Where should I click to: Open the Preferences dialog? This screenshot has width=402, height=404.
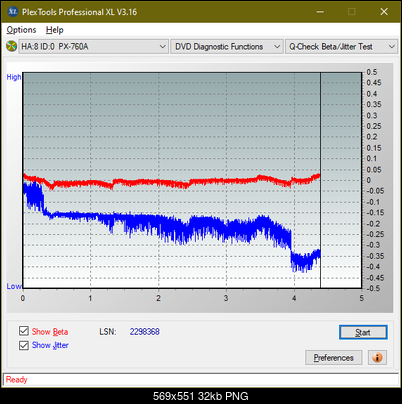coord(333,358)
